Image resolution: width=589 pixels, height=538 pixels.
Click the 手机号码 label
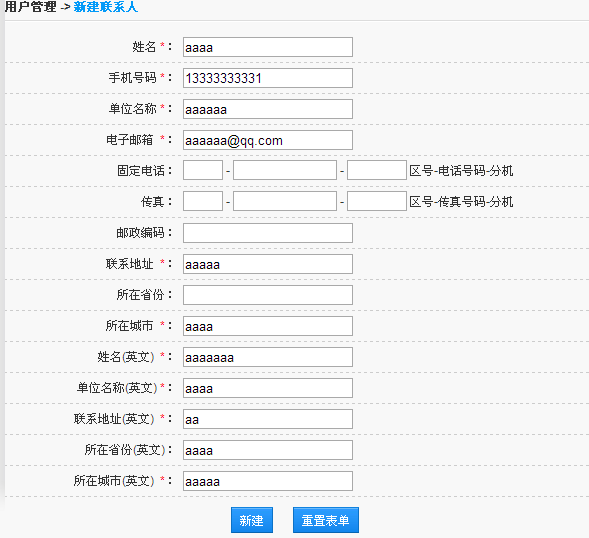click(133, 78)
